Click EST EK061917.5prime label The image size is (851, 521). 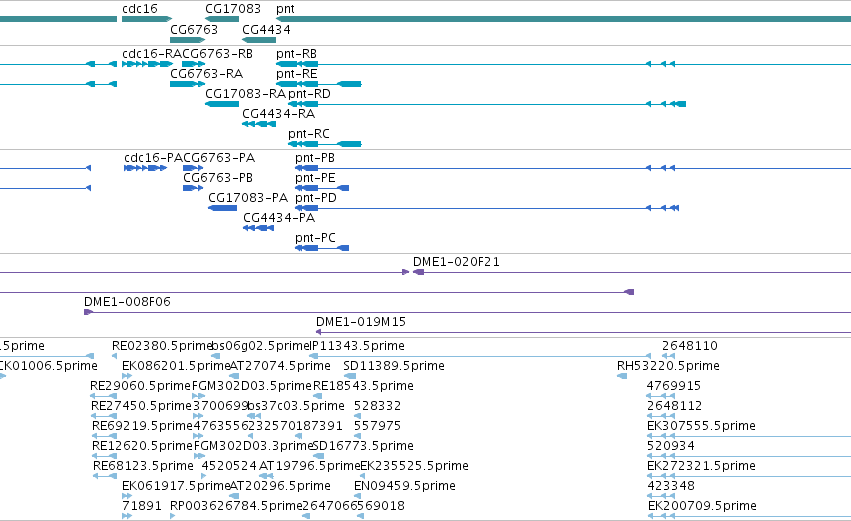click(x=176, y=487)
